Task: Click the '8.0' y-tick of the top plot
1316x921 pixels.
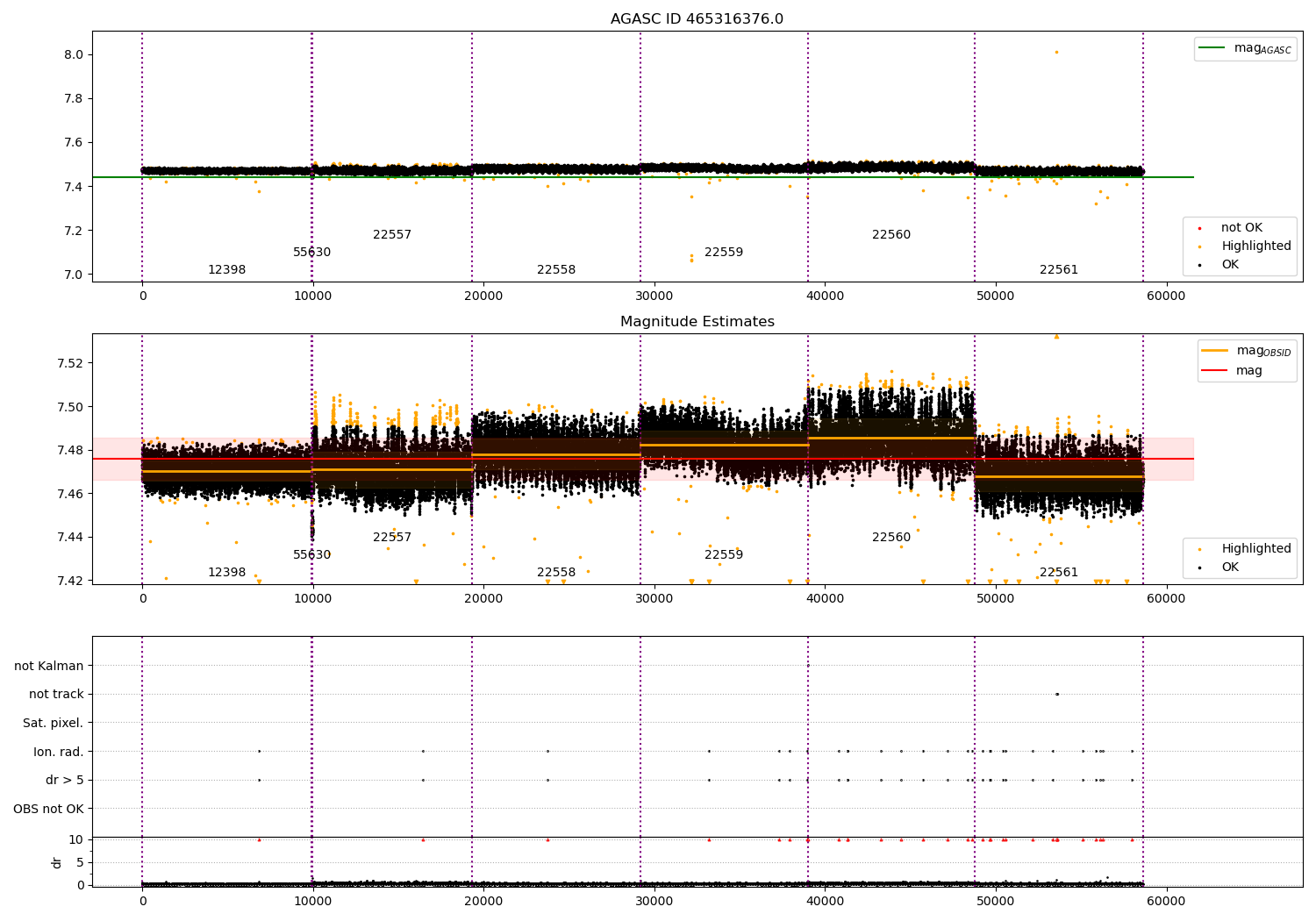Action: coord(74,54)
